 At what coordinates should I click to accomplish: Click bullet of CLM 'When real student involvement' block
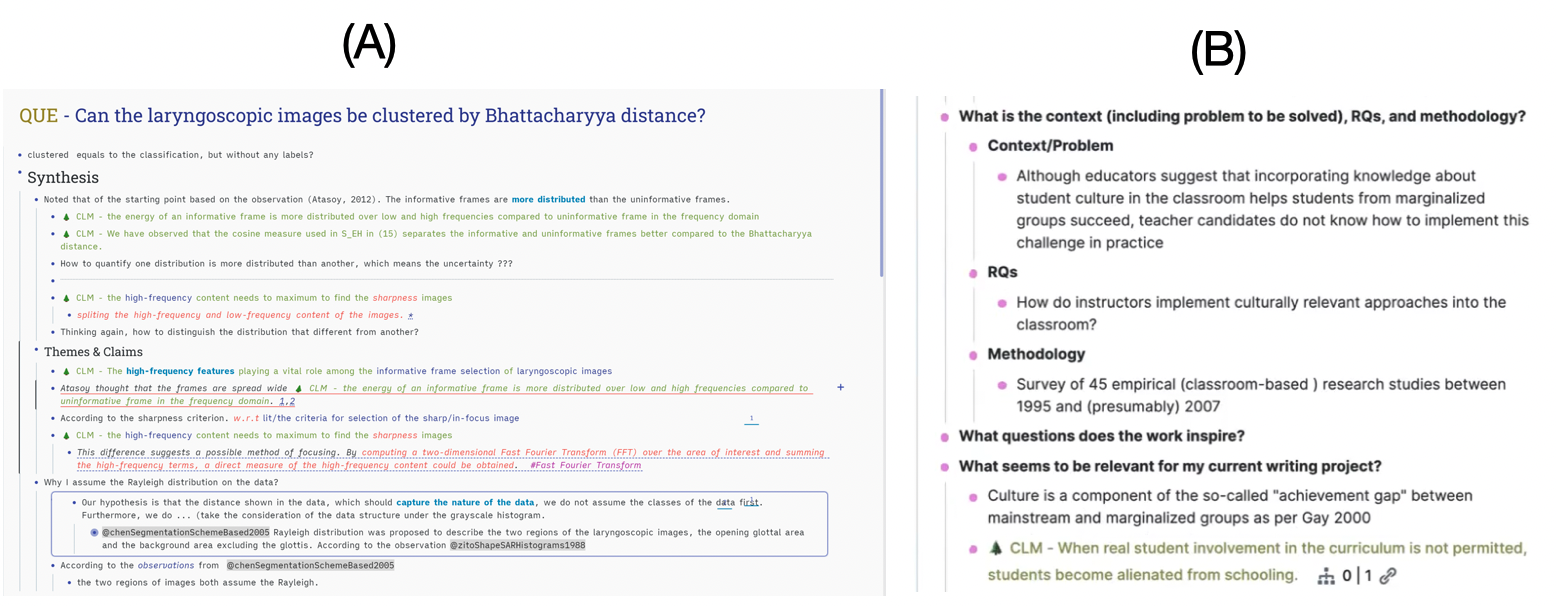[974, 549]
